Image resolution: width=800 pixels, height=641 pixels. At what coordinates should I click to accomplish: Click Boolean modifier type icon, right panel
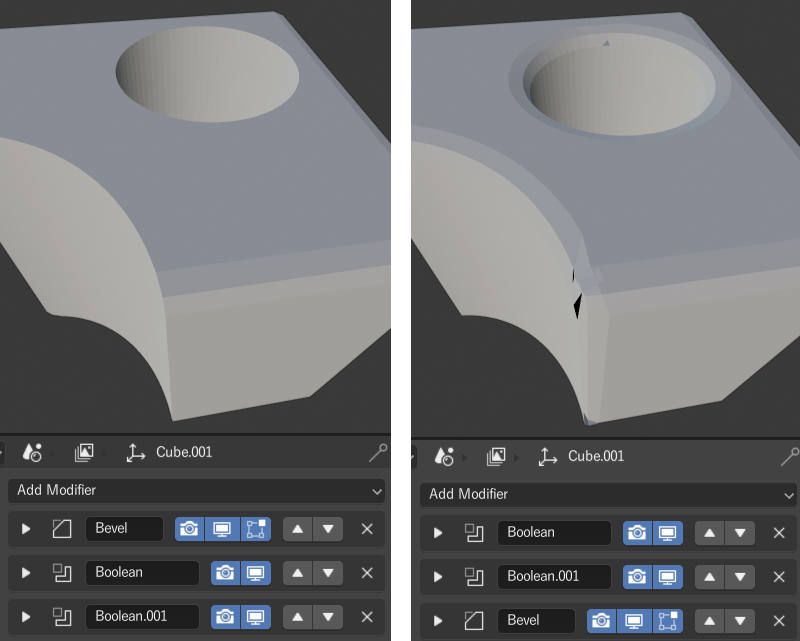[474, 533]
